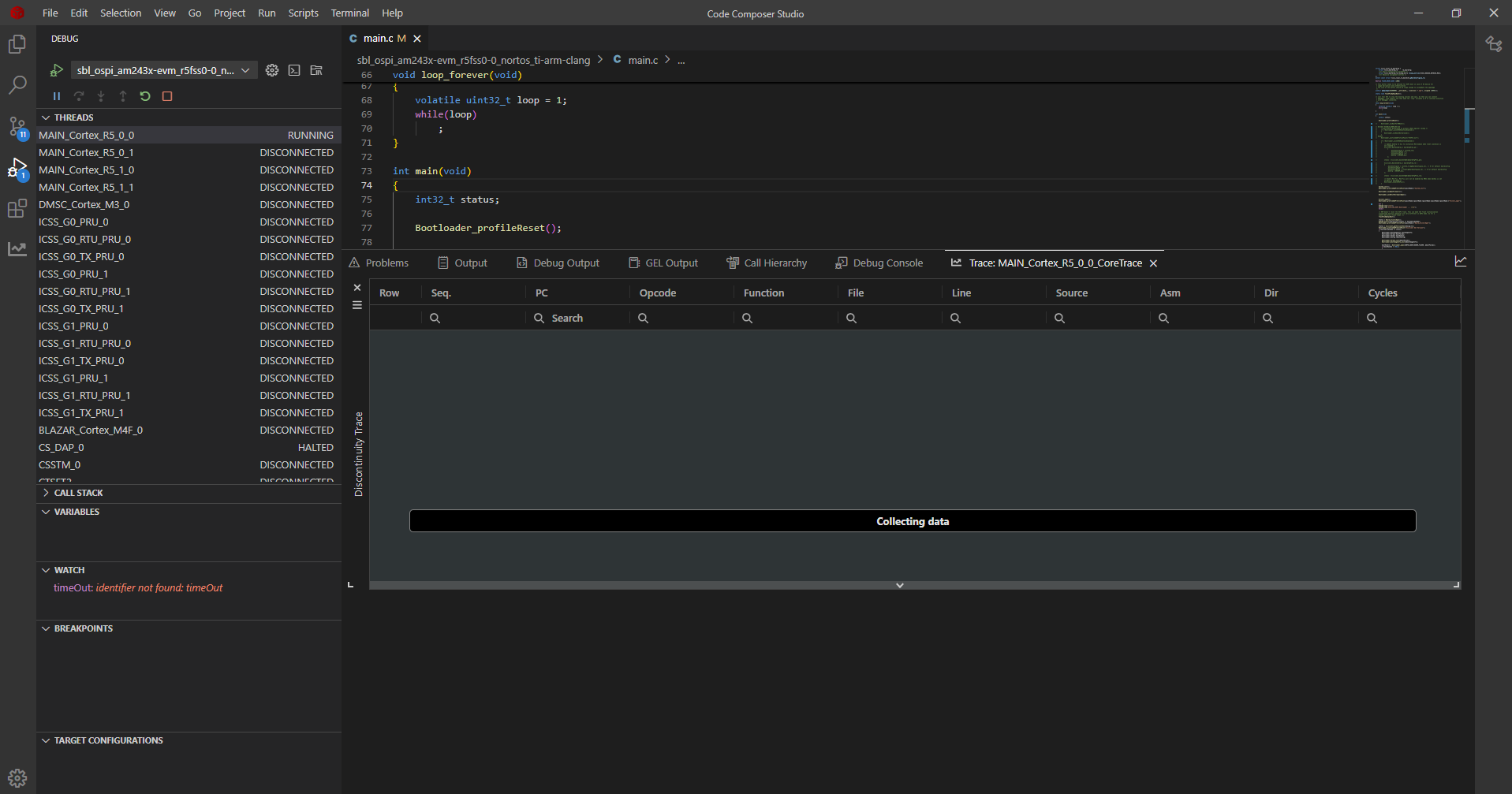Open Source Control view with 11 changes
The image size is (1512, 794).
[x=17, y=126]
